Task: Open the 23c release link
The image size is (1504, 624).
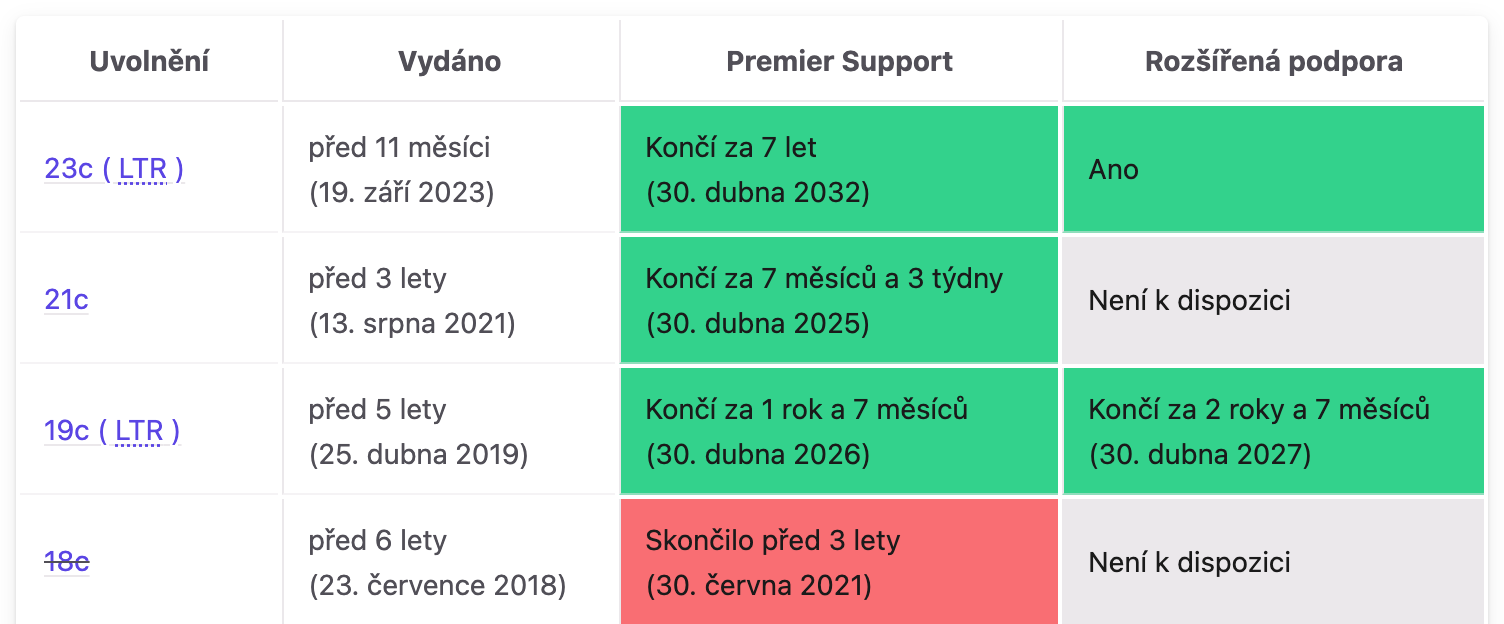Action: coord(68,169)
